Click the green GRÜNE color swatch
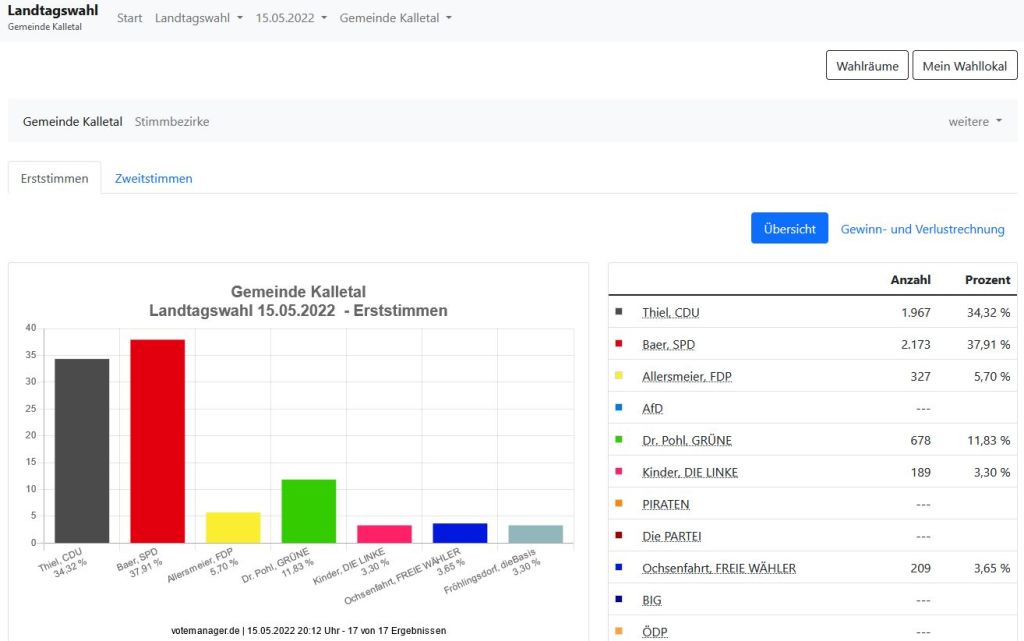This screenshot has width=1024, height=641. point(618,439)
